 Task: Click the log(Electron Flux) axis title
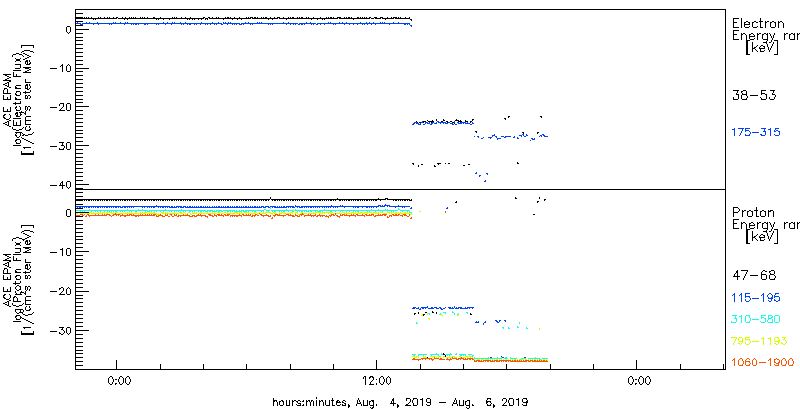16,99
